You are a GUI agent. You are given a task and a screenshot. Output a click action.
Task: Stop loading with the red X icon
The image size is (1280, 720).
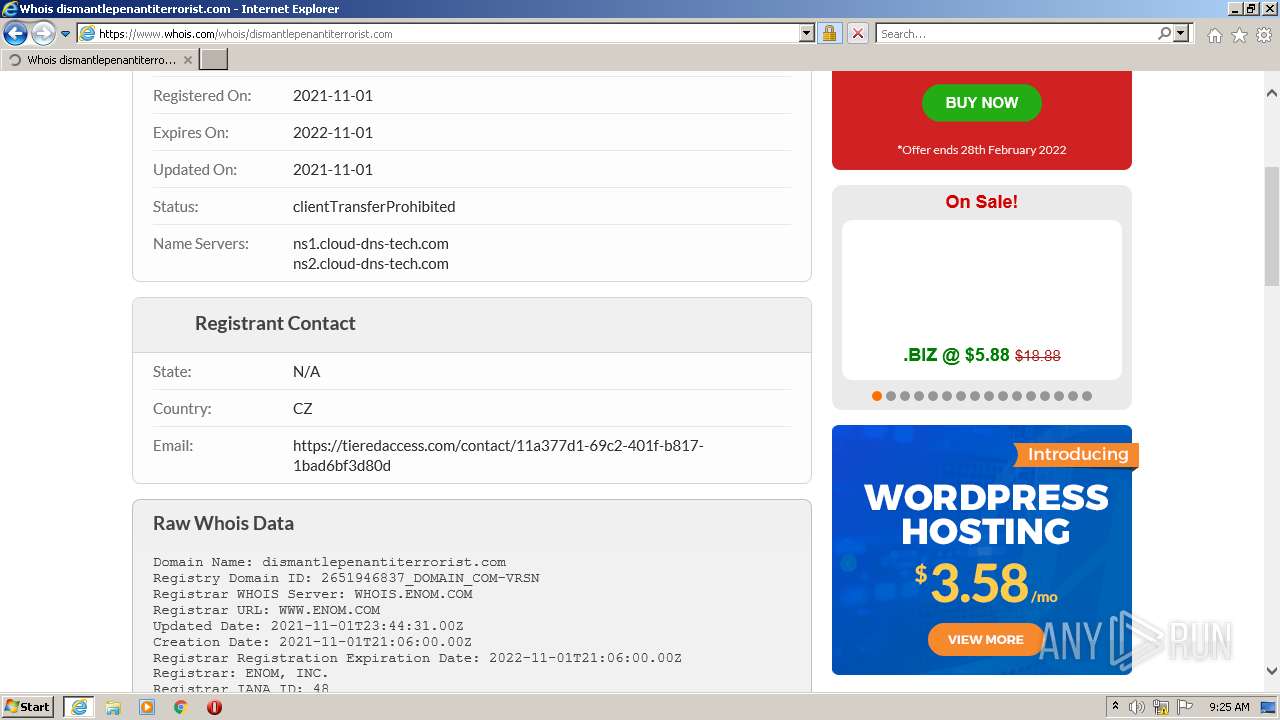click(857, 33)
